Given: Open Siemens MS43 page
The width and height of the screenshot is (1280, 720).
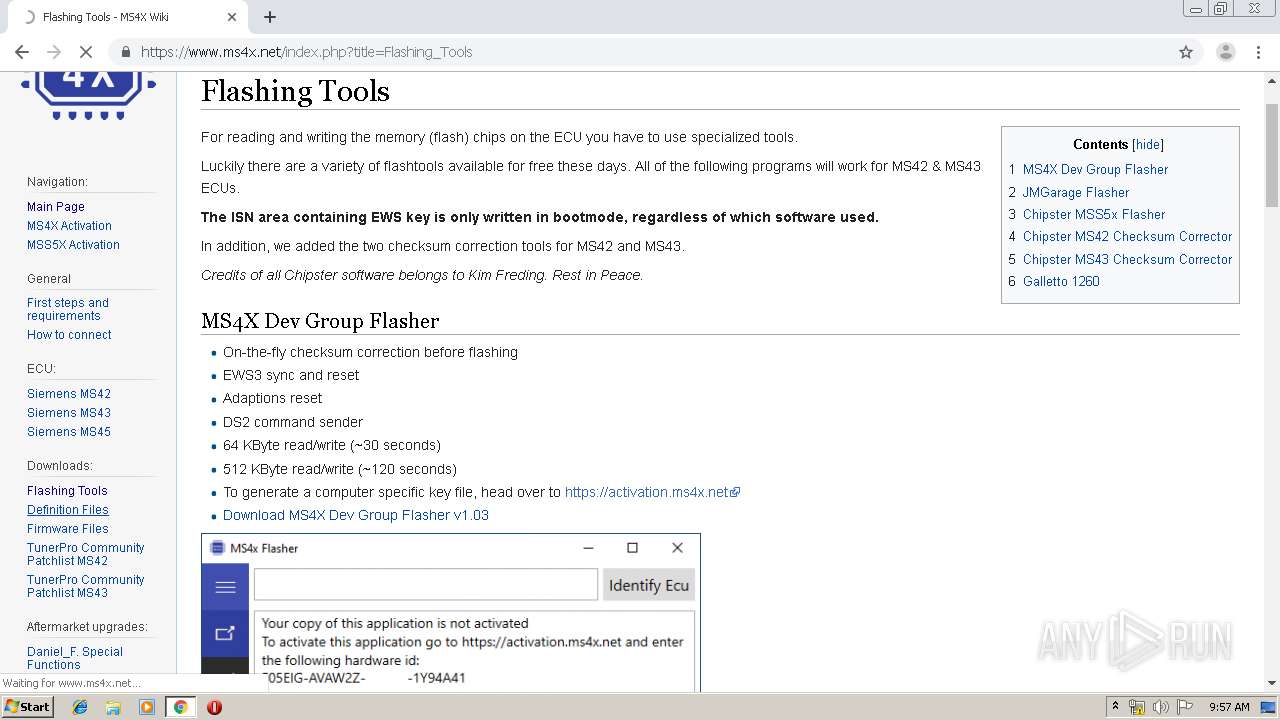Looking at the screenshot, I should point(69,413).
